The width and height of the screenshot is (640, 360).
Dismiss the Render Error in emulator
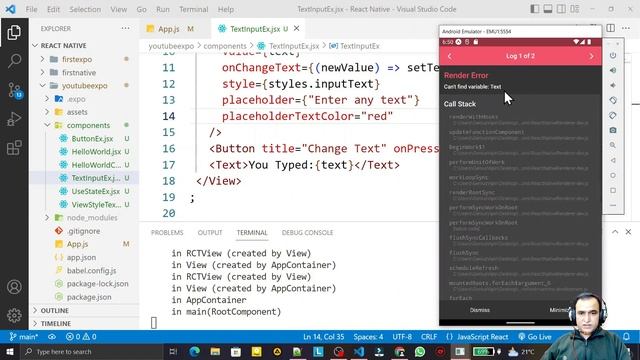point(480,310)
